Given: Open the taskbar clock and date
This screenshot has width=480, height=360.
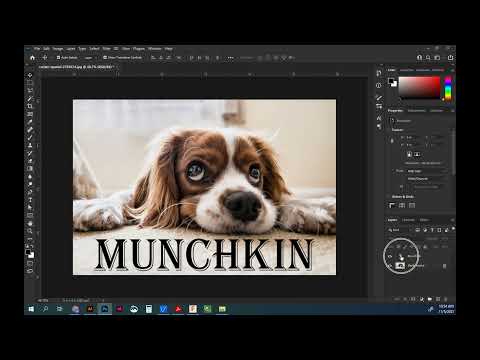Looking at the screenshot, I should click(x=446, y=309).
